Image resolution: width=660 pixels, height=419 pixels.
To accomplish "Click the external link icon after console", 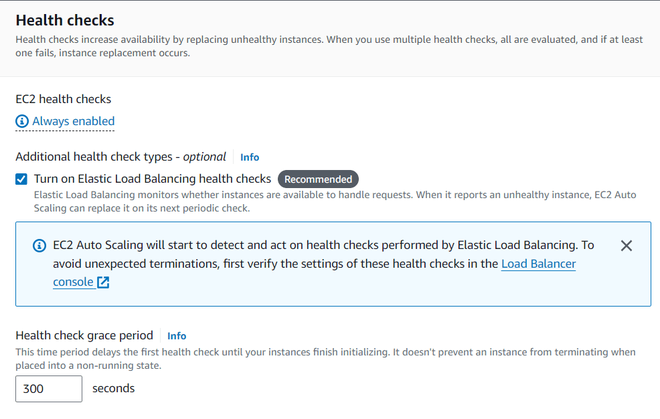I will pyautogui.click(x=103, y=283).
